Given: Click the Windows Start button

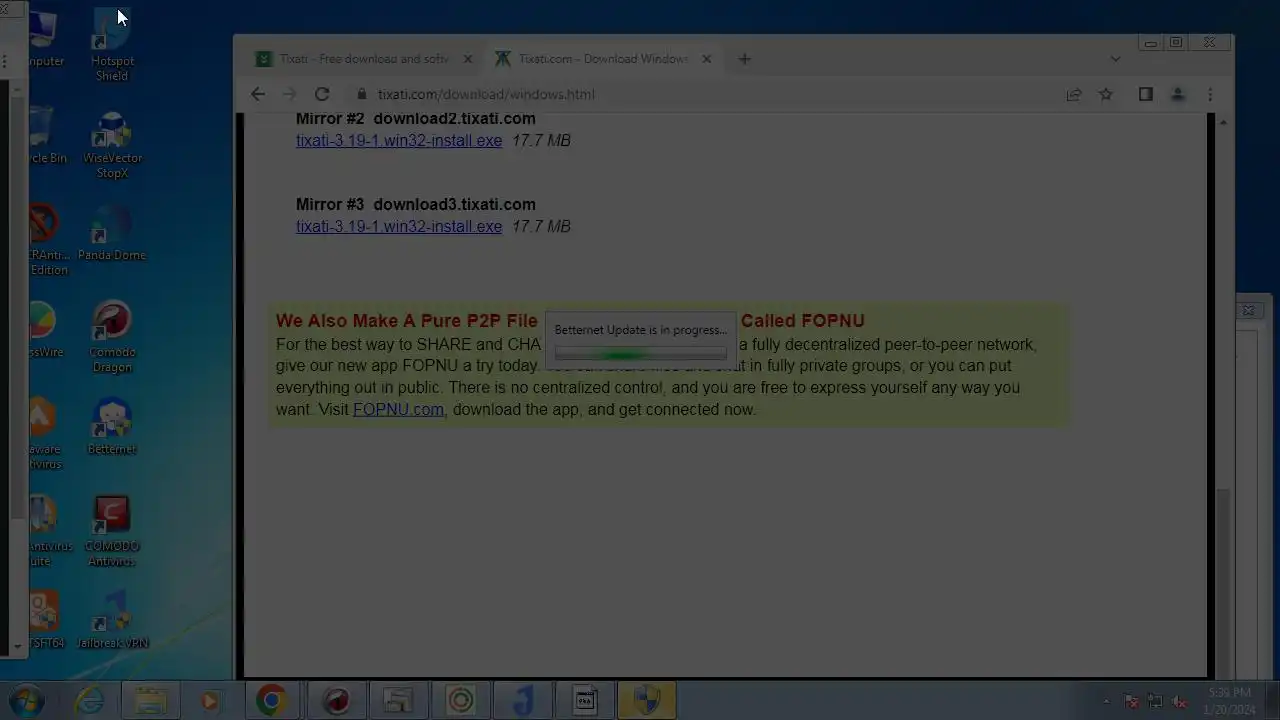Looking at the screenshot, I should pyautogui.click(x=26, y=700).
